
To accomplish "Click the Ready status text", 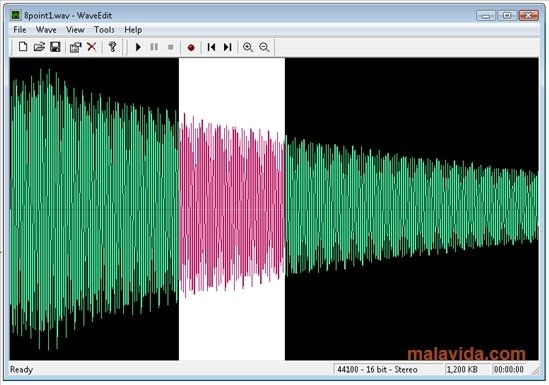I will click(21, 370).
